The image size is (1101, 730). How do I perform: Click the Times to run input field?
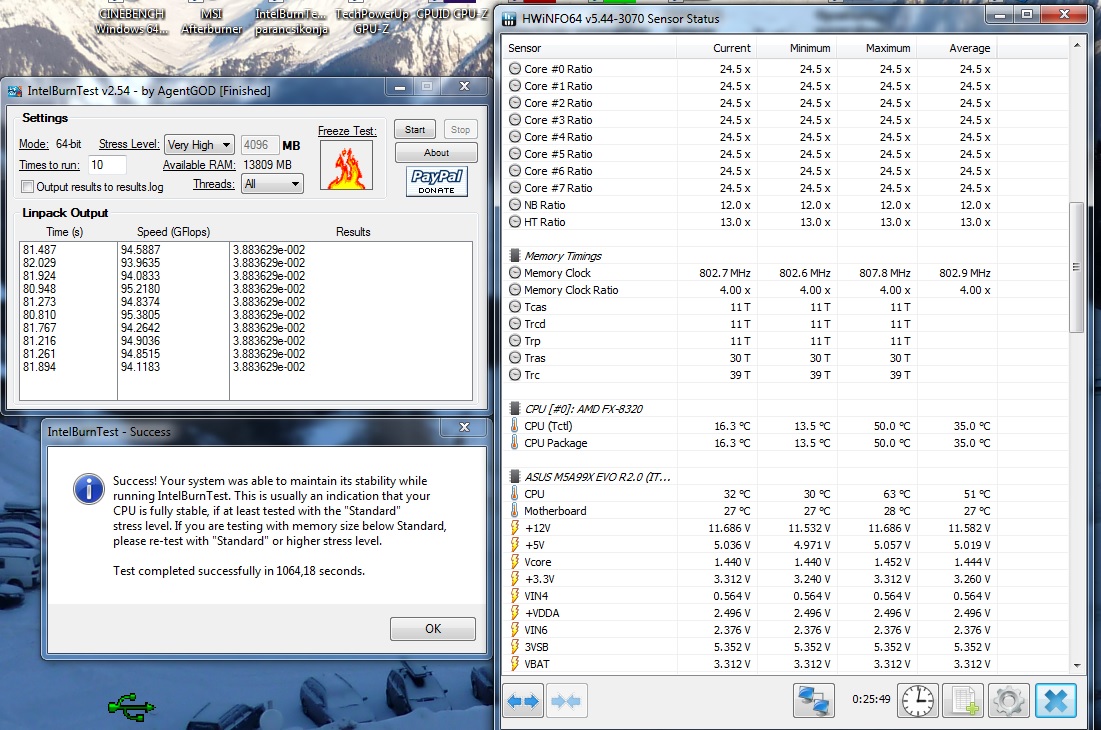click(107, 165)
